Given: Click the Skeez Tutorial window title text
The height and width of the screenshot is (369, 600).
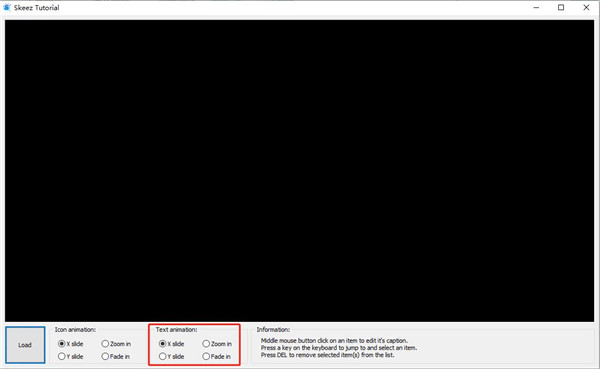Looking at the screenshot, I should pos(37,8).
